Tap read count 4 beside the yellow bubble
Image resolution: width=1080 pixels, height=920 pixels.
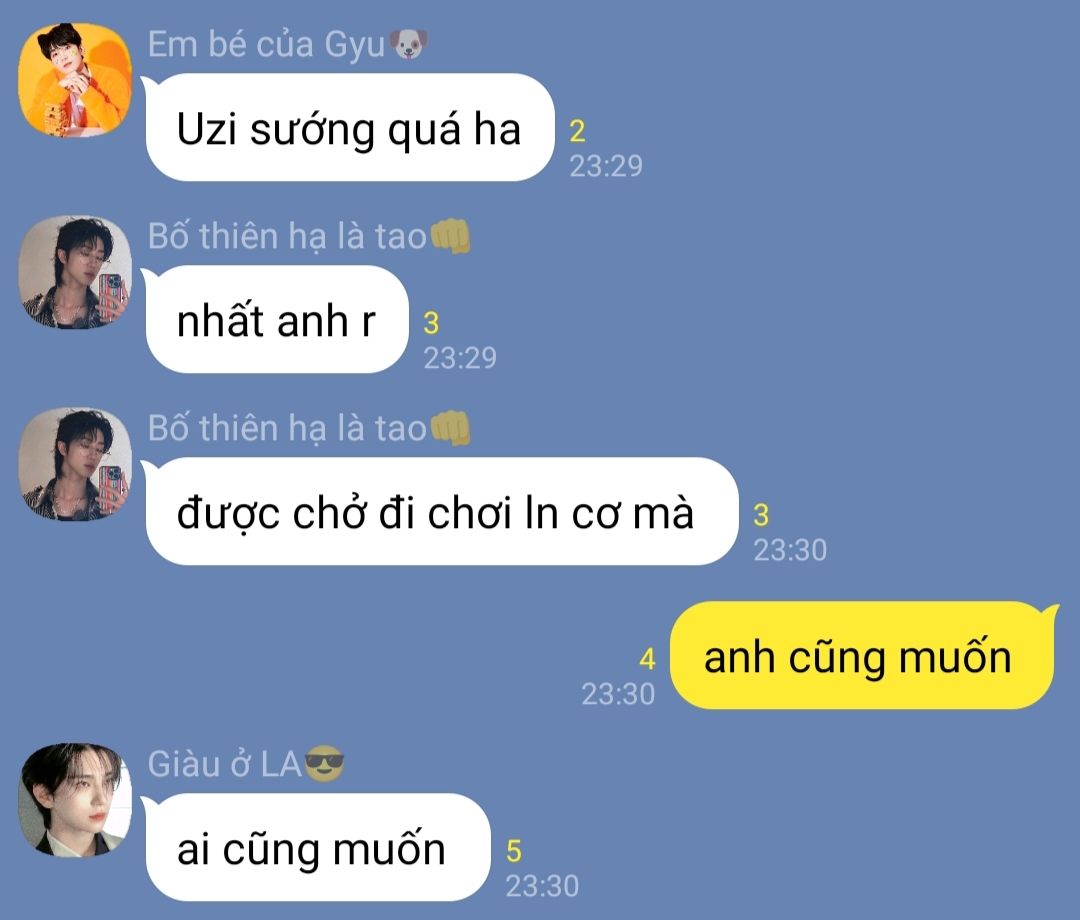647,660
